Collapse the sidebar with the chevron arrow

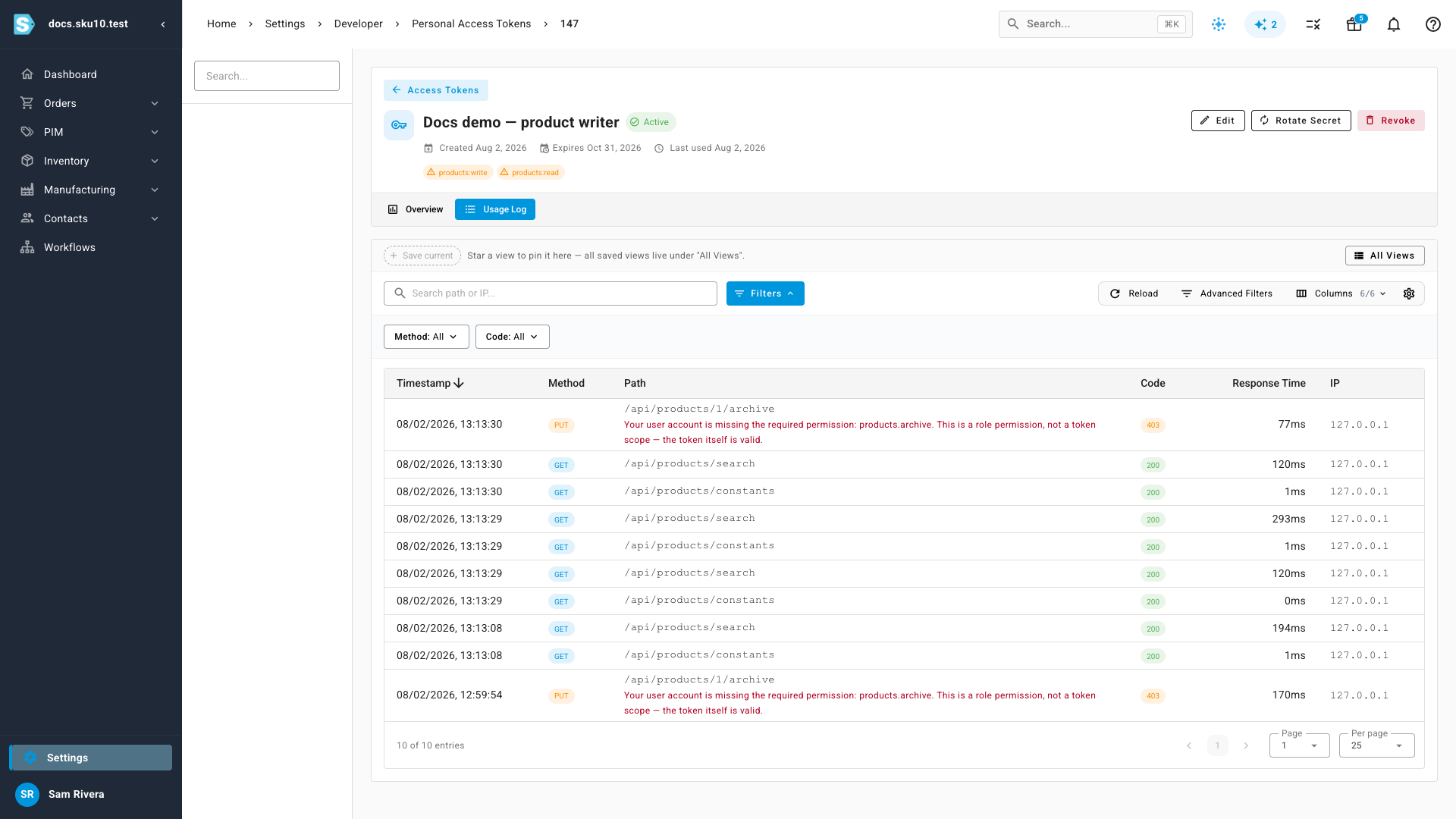[163, 24]
